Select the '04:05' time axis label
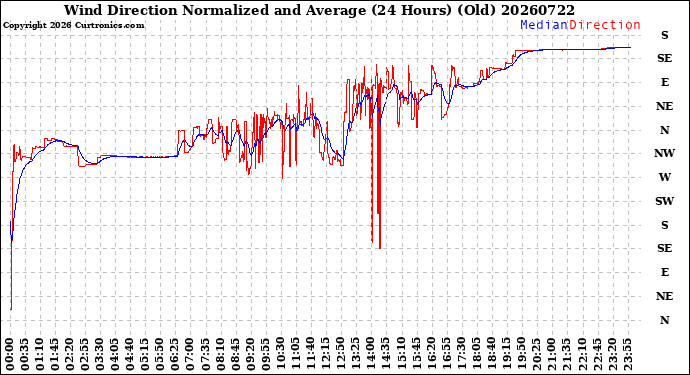Viewport: 690px width, 375px height. click(x=115, y=355)
